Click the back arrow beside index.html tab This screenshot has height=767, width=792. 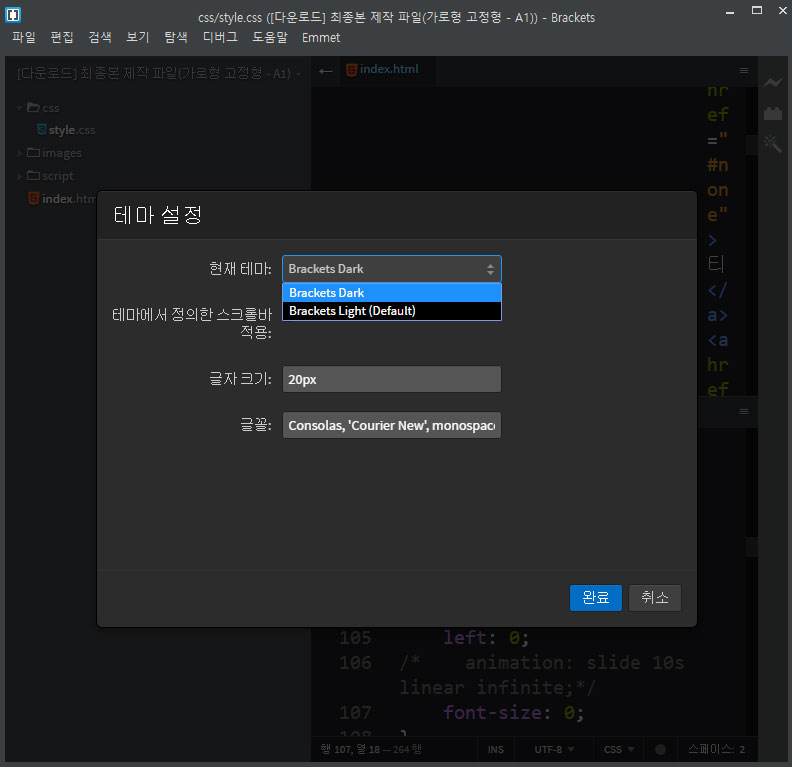point(326,71)
